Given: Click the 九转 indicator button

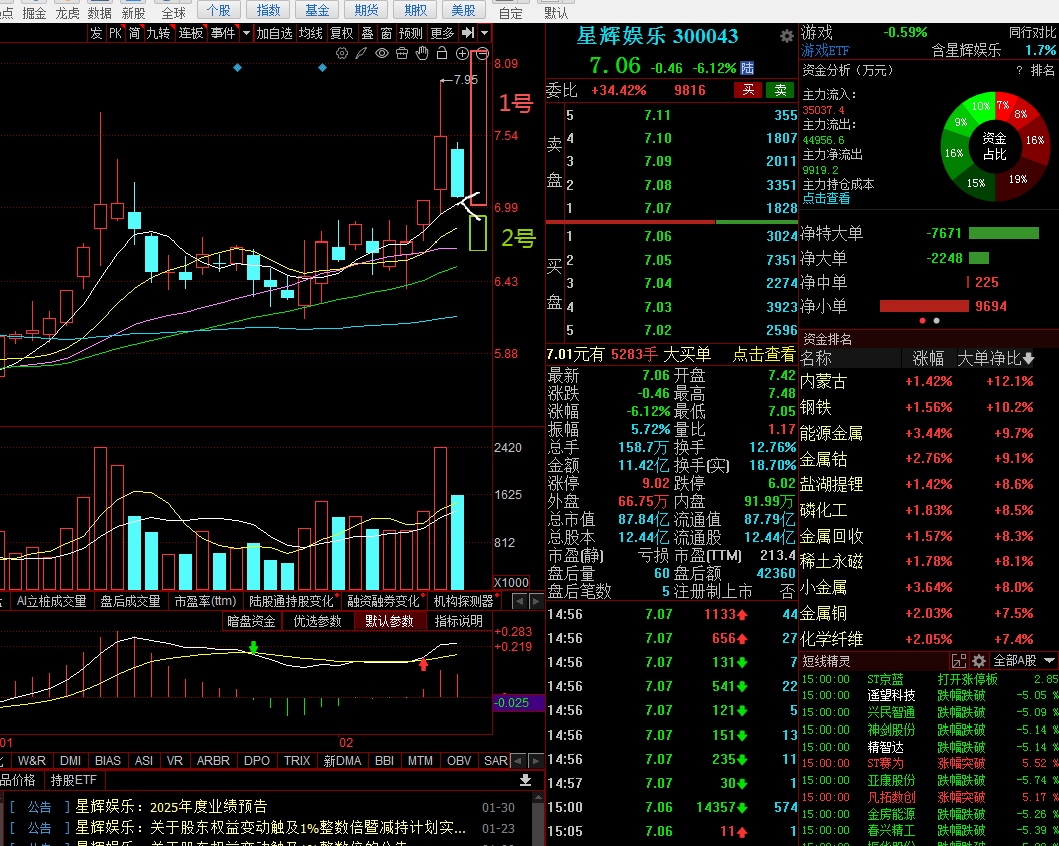Looking at the screenshot, I should point(159,33).
